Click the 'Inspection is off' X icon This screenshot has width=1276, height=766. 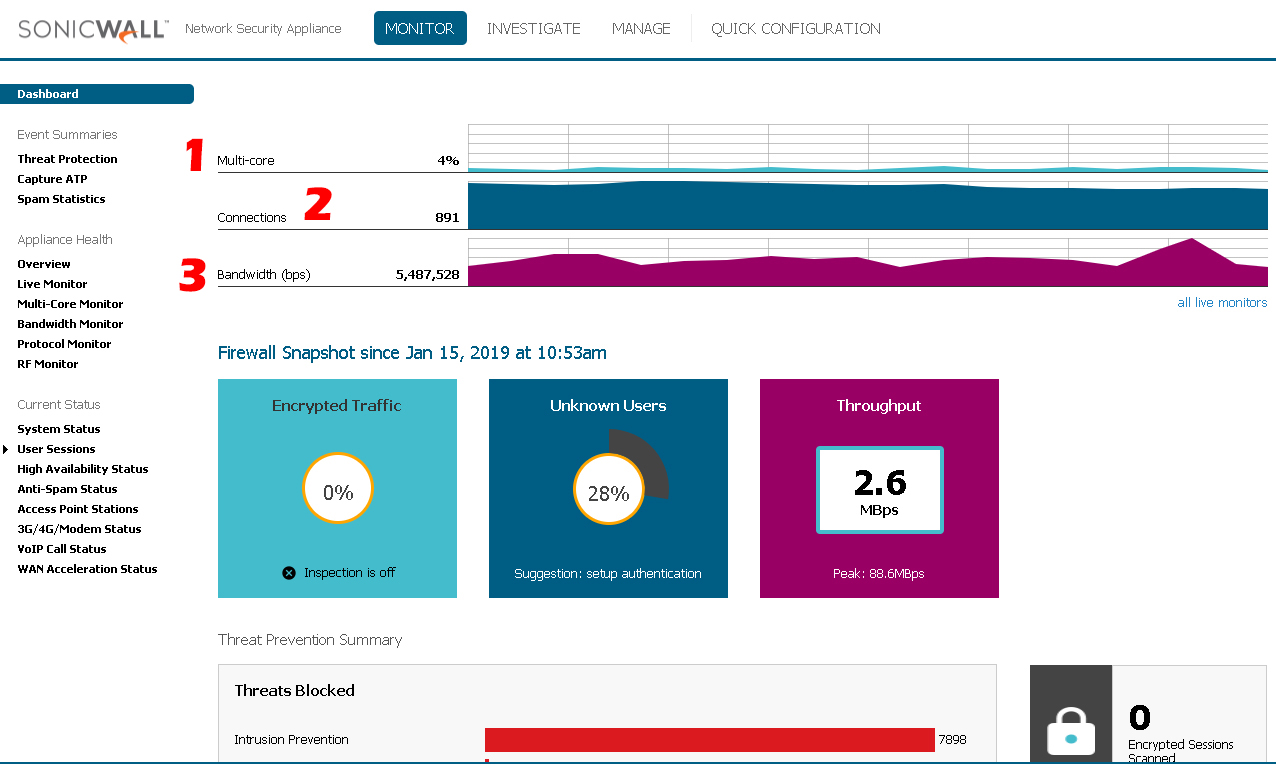point(288,572)
